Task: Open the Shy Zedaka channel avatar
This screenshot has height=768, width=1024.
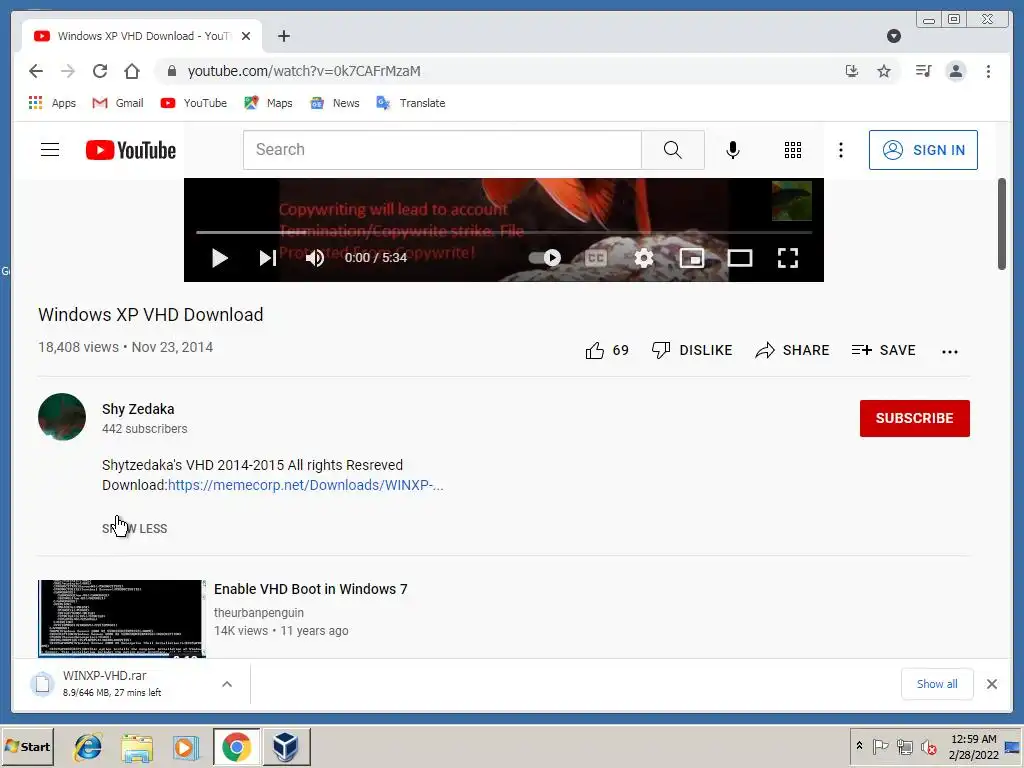Action: (x=62, y=417)
